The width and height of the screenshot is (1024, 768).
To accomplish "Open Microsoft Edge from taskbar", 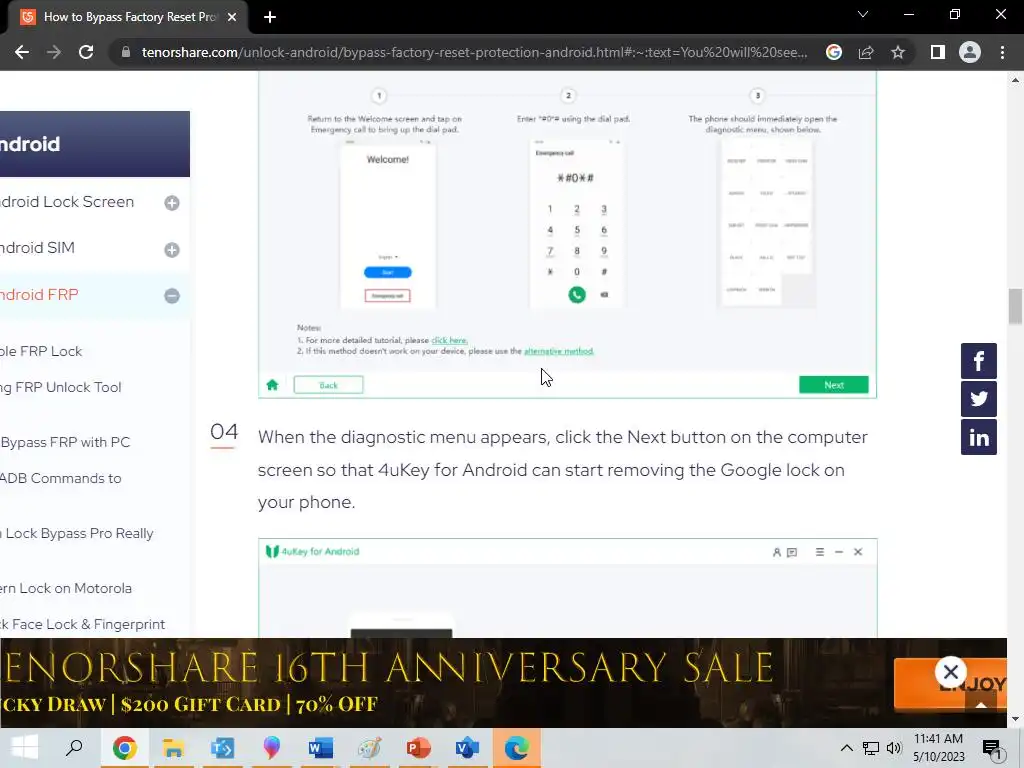I will click(516, 748).
